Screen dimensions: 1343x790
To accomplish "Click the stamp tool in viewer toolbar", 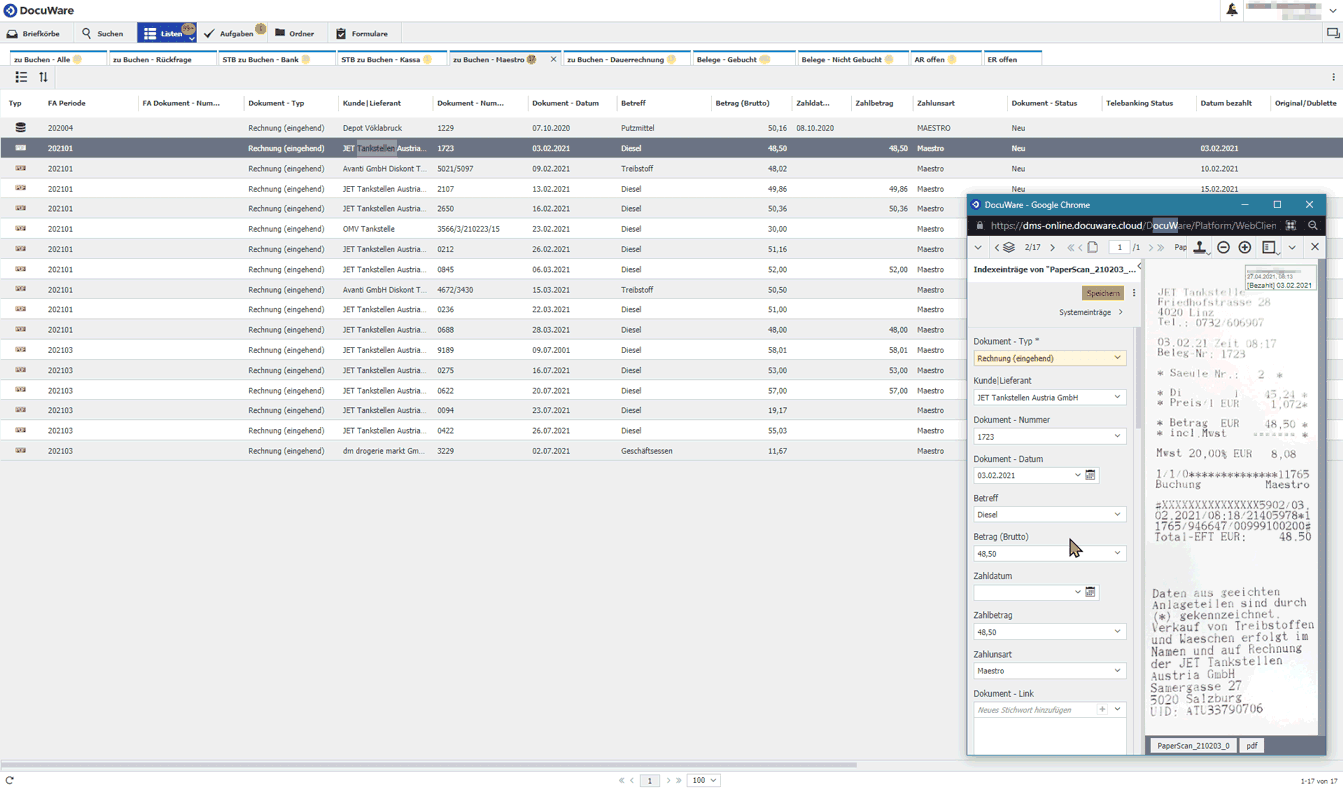I will click(1200, 247).
